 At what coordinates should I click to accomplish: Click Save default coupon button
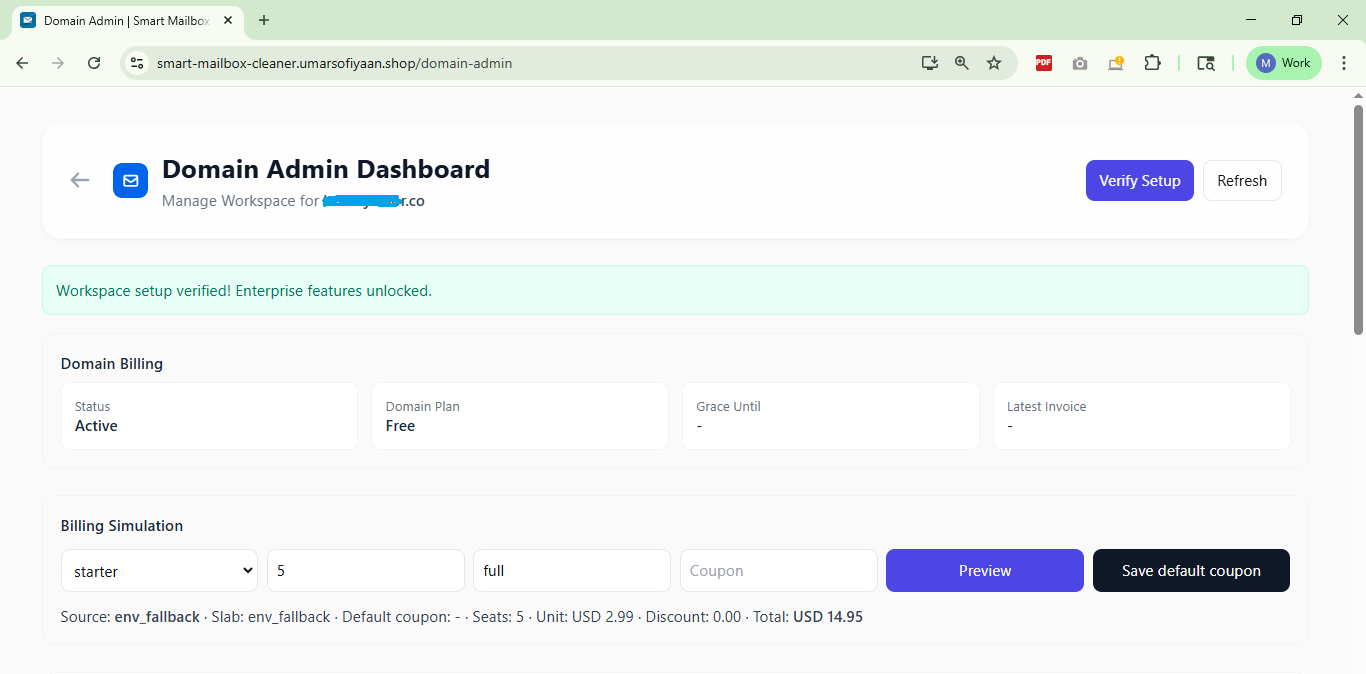coord(1191,571)
